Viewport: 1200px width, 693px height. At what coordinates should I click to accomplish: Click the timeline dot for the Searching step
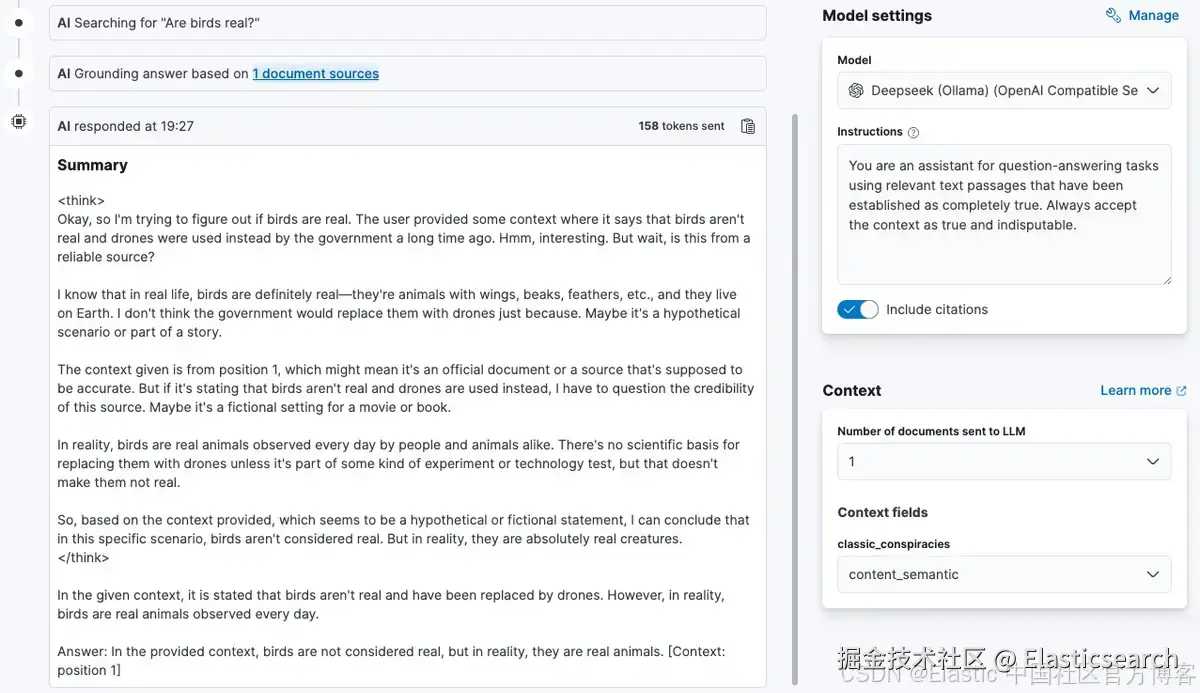click(18, 22)
